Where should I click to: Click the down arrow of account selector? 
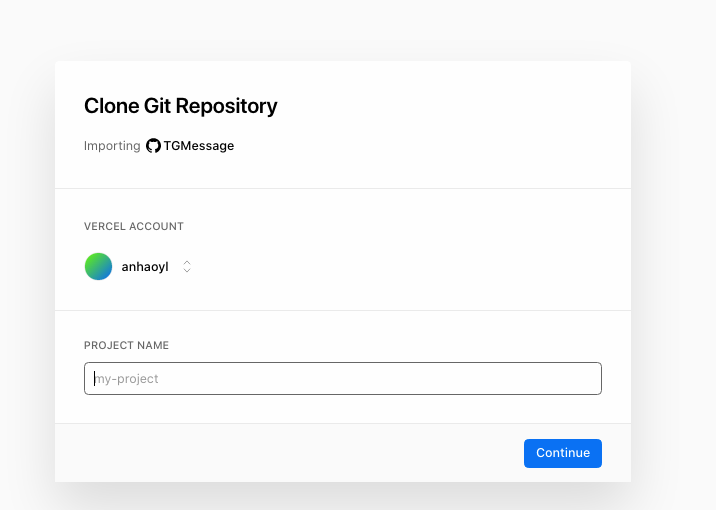[187, 270]
